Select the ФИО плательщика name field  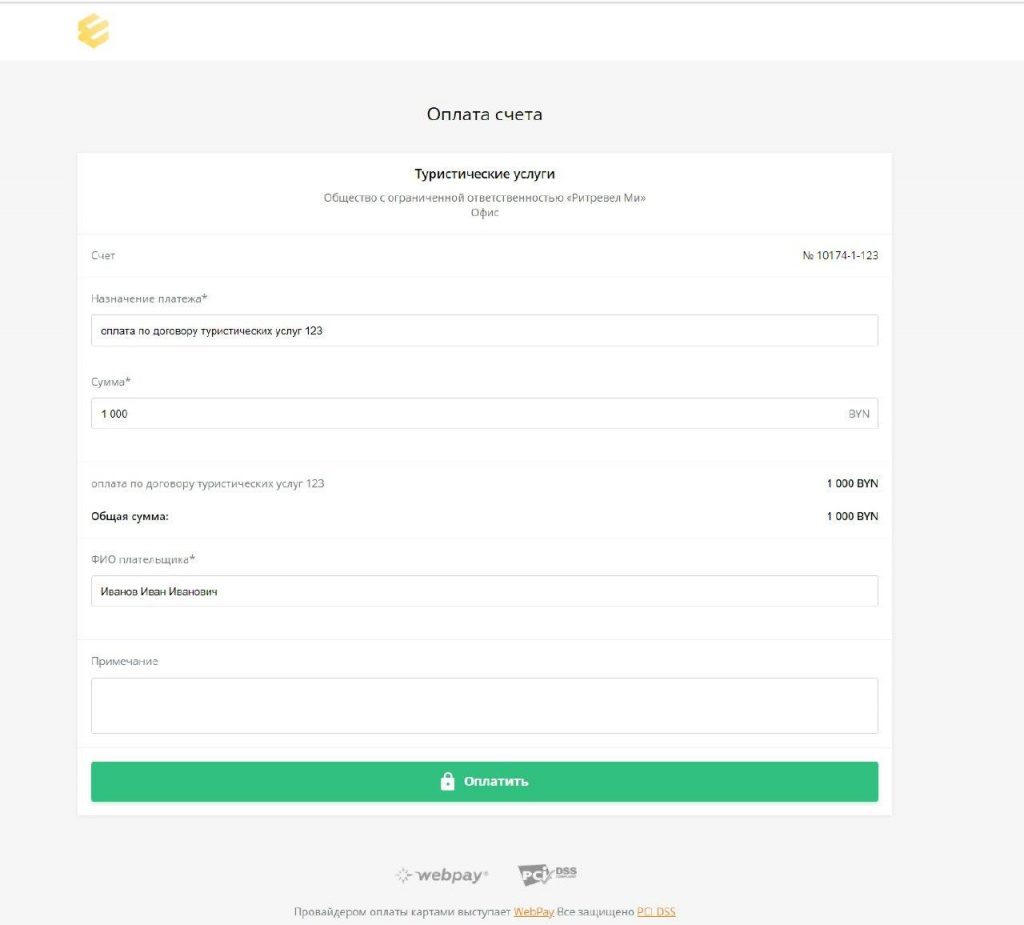tap(484, 591)
